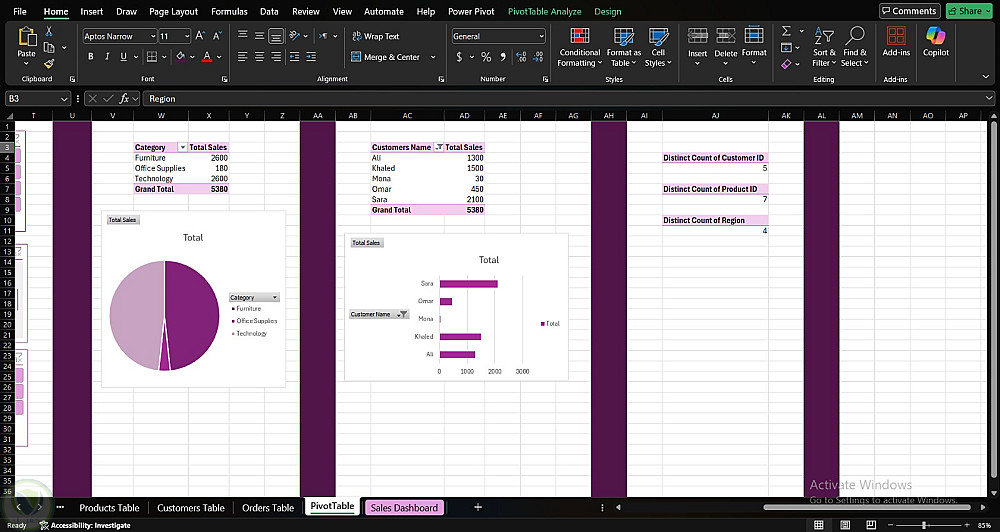Open Sort & Filter menu
Image resolution: width=1000 pixels, height=532 pixels.
click(824, 48)
